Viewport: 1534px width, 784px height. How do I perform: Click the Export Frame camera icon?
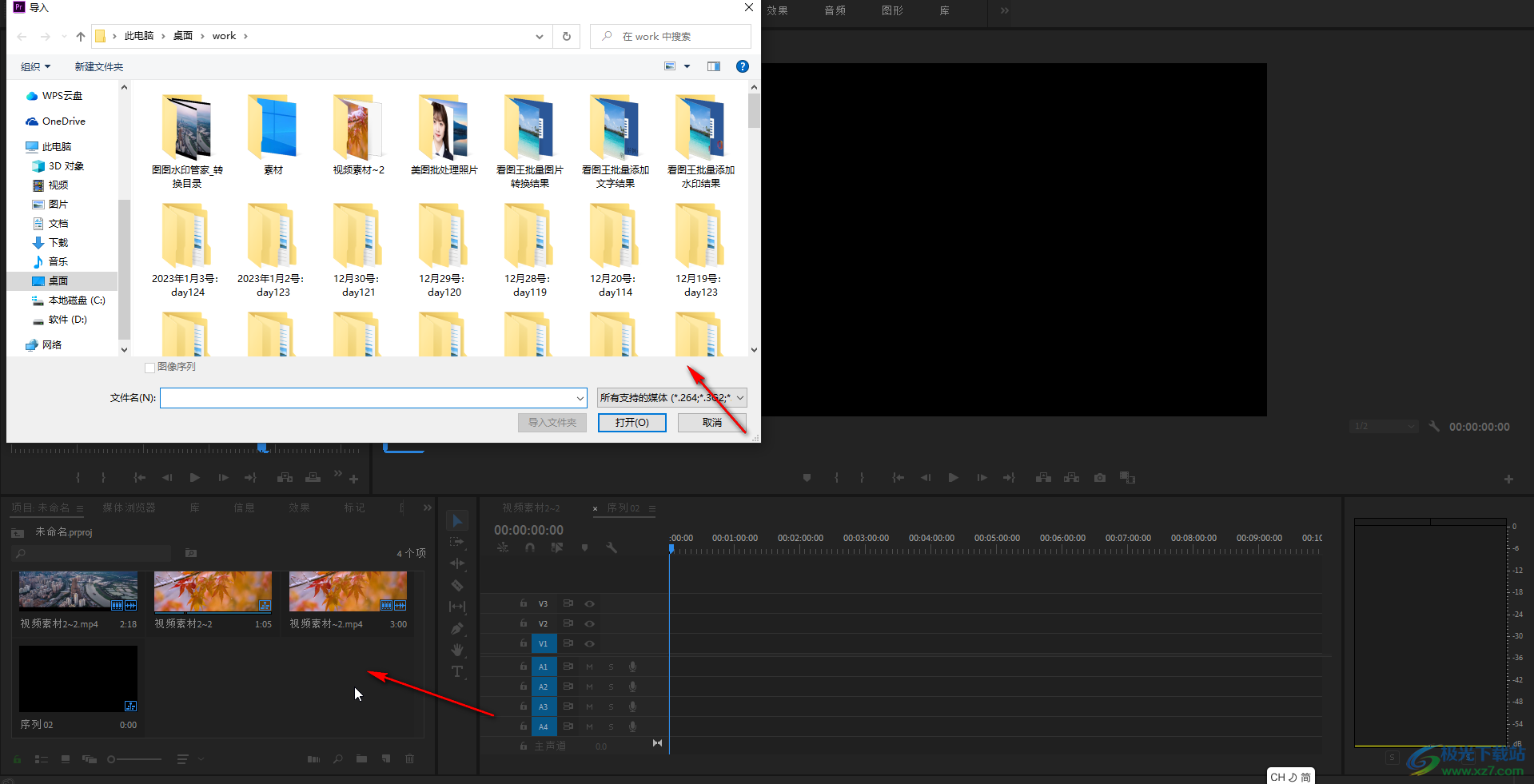coord(1100,478)
